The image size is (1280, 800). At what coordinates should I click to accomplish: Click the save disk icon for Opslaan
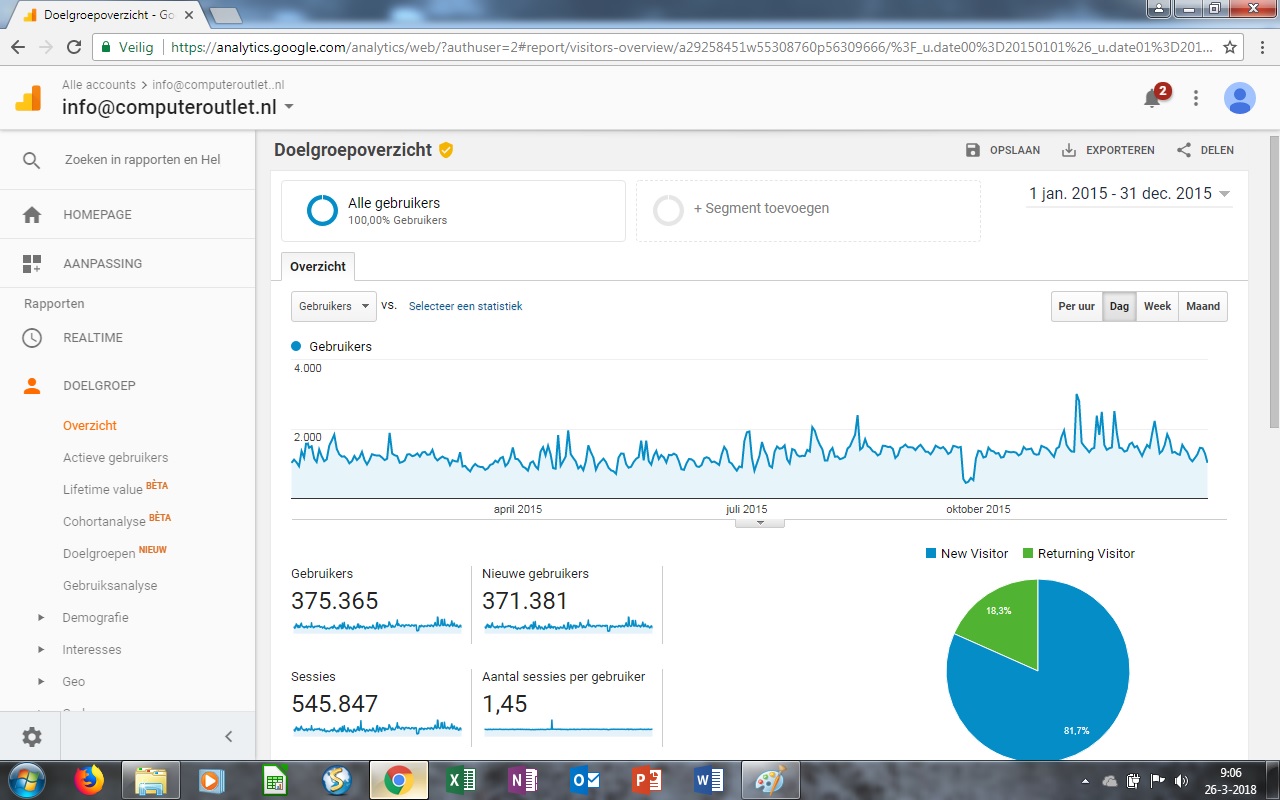pyautogui.click(x=973, y=150)
